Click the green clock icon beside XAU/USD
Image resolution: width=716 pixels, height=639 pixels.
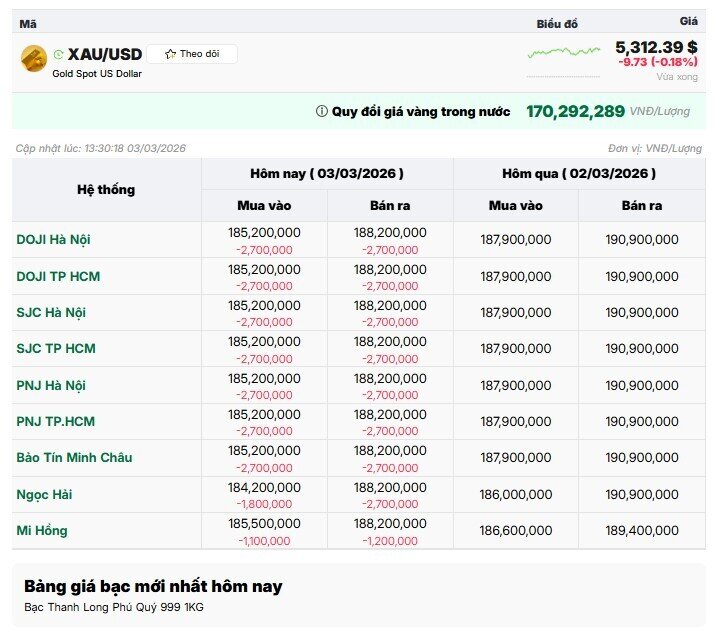click(58, 54)
